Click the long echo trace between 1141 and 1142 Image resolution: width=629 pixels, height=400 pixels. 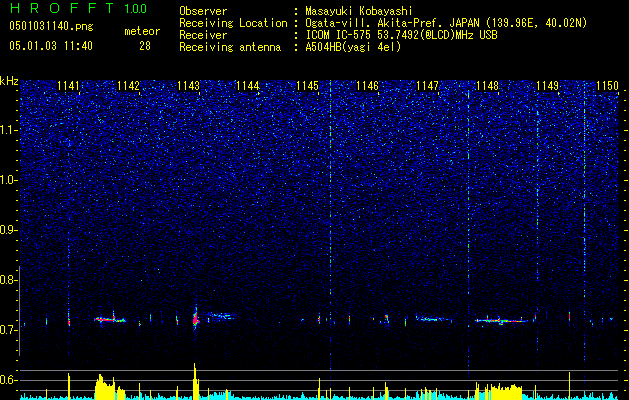[x=110, y=319]
